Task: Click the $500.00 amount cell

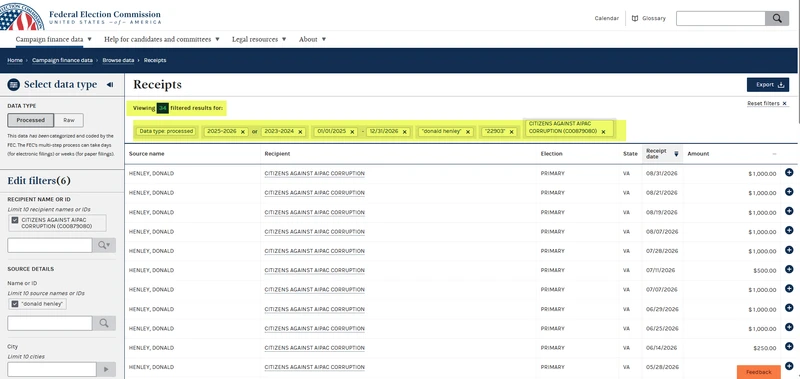Action: [764, 271]
